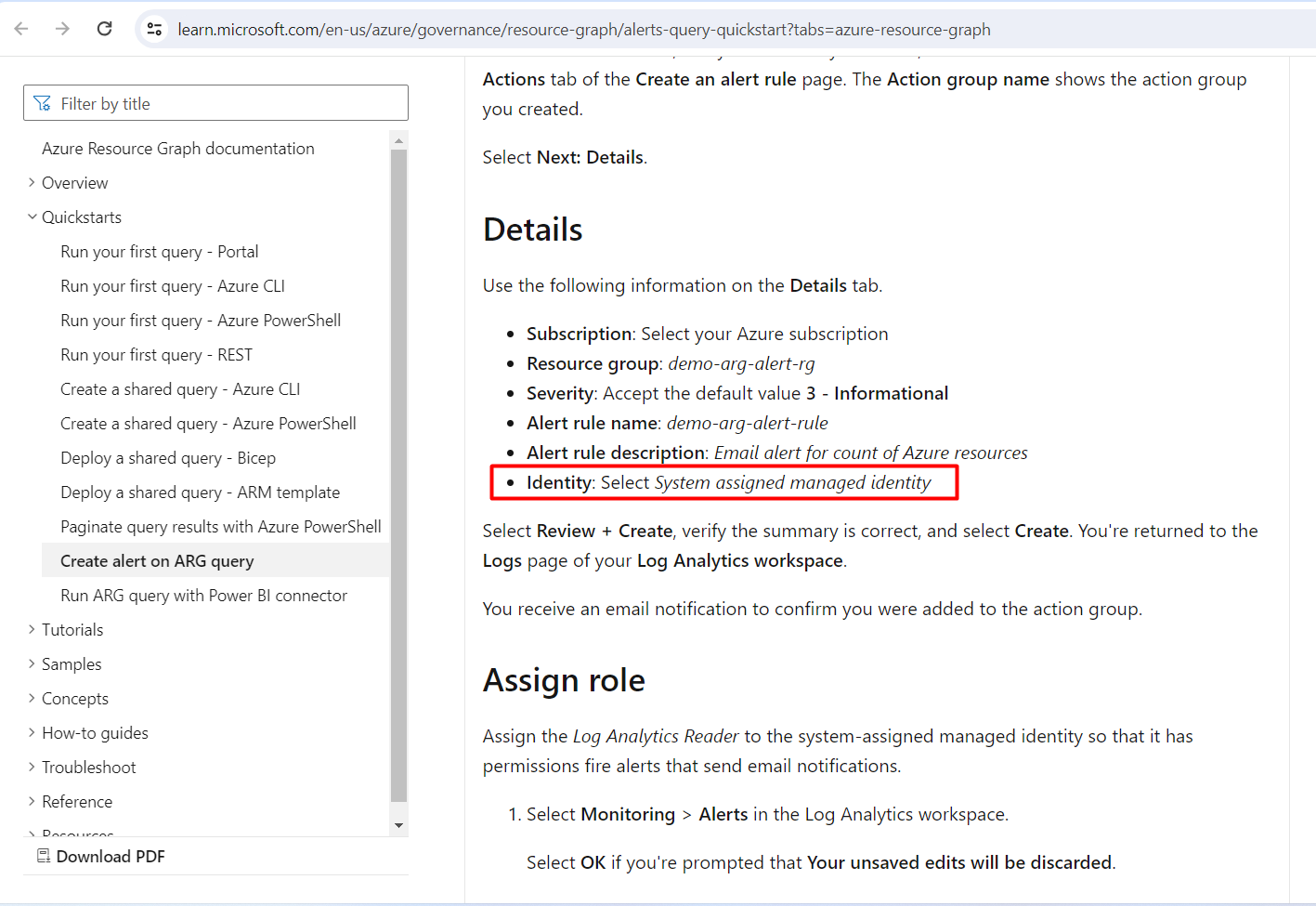Click the filter funnel icon
This screenshot has width=1316, height=906.
(42, 103)
